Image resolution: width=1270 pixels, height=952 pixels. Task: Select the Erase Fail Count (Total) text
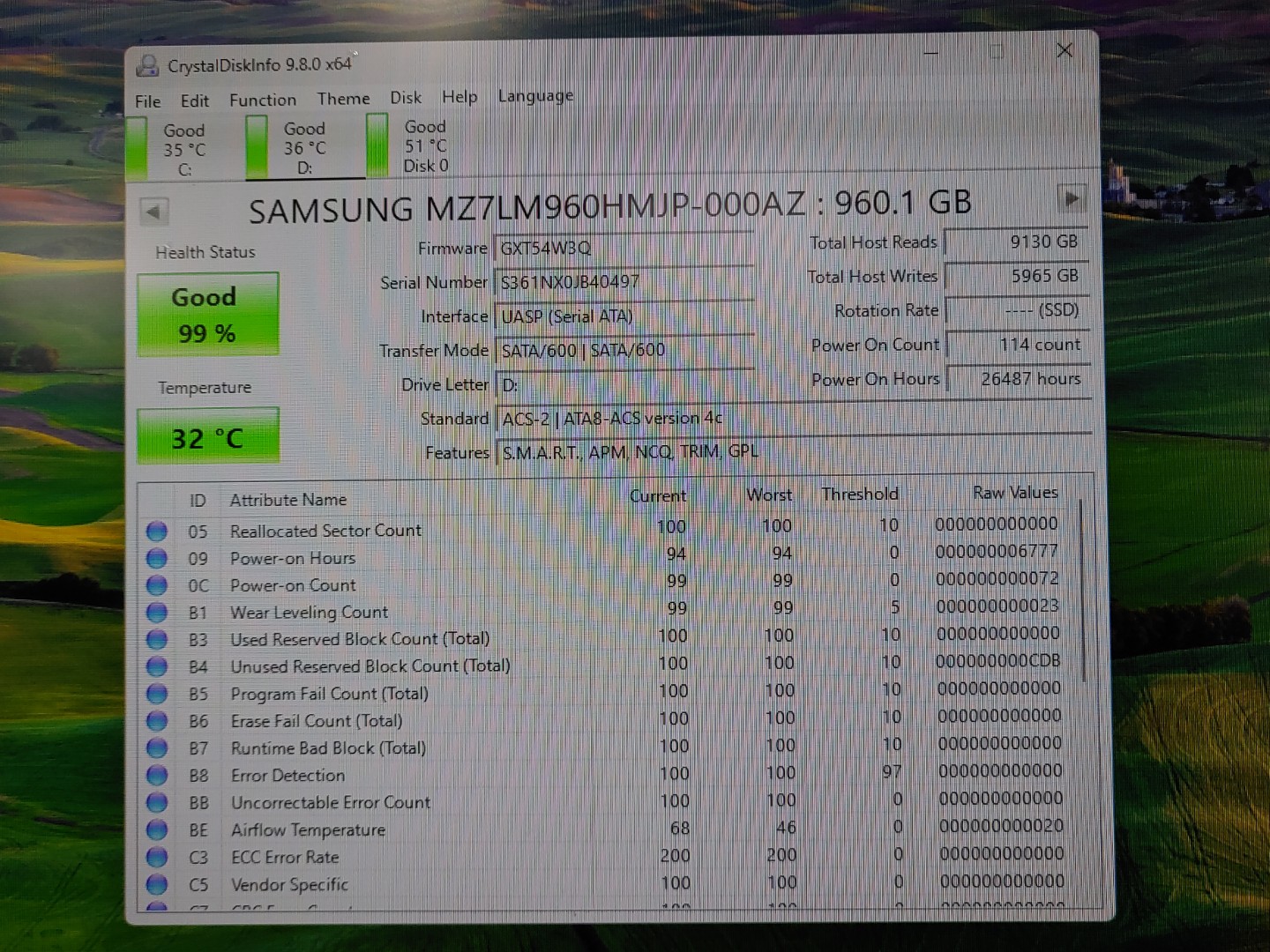pos(317,721)
